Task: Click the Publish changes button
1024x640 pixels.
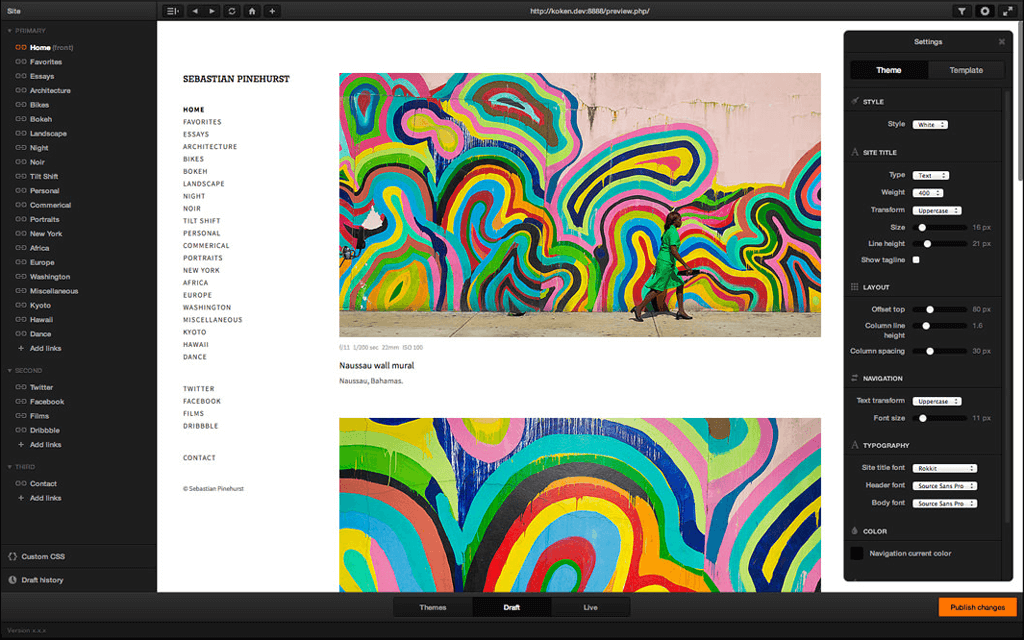Action: 977,607
